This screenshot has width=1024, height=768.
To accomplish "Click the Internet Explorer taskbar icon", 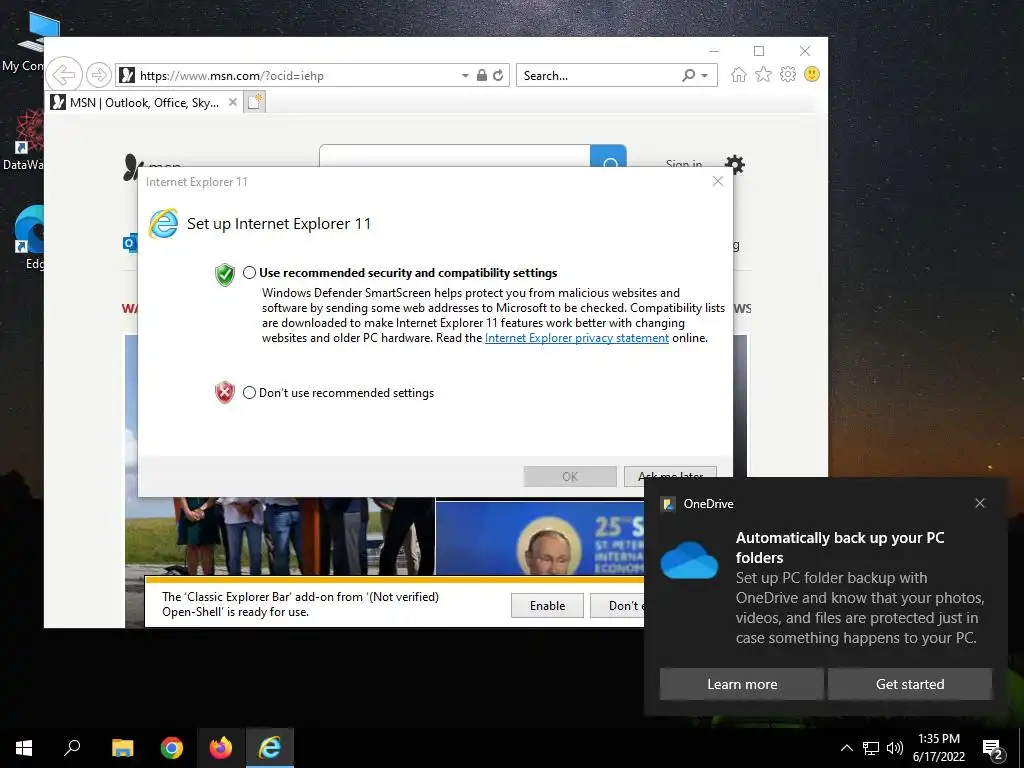I will point(270,748).
